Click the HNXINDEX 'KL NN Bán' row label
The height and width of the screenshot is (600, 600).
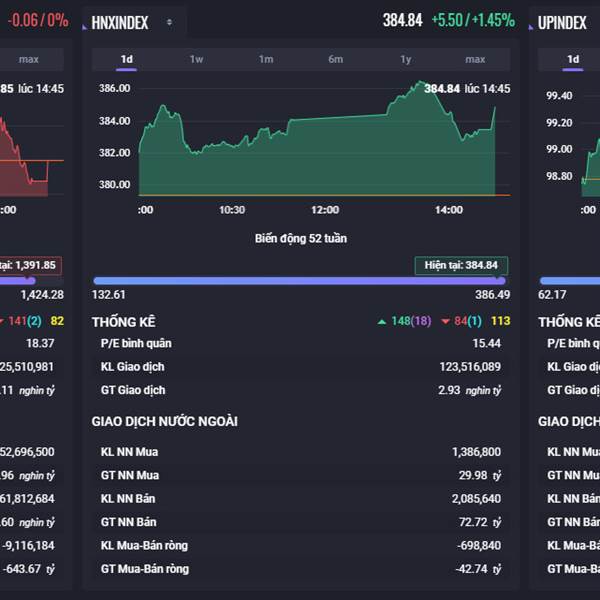[128, 499]
